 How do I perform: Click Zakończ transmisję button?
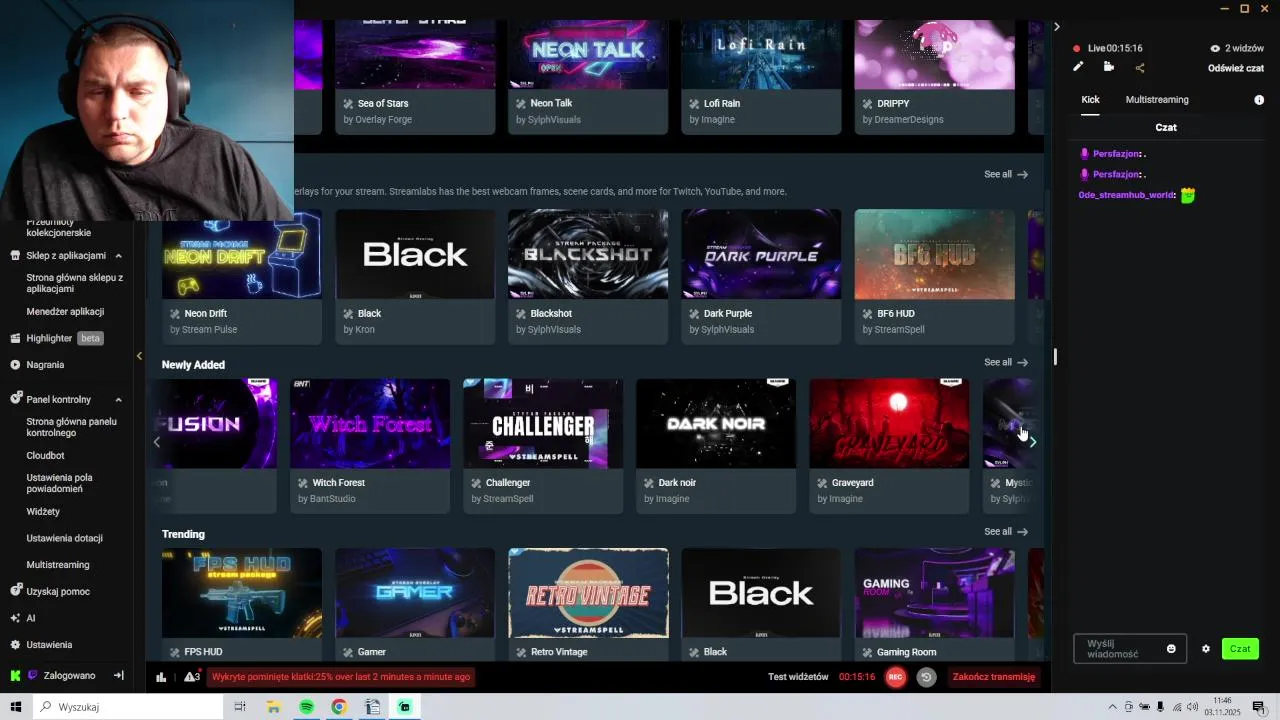993,677
